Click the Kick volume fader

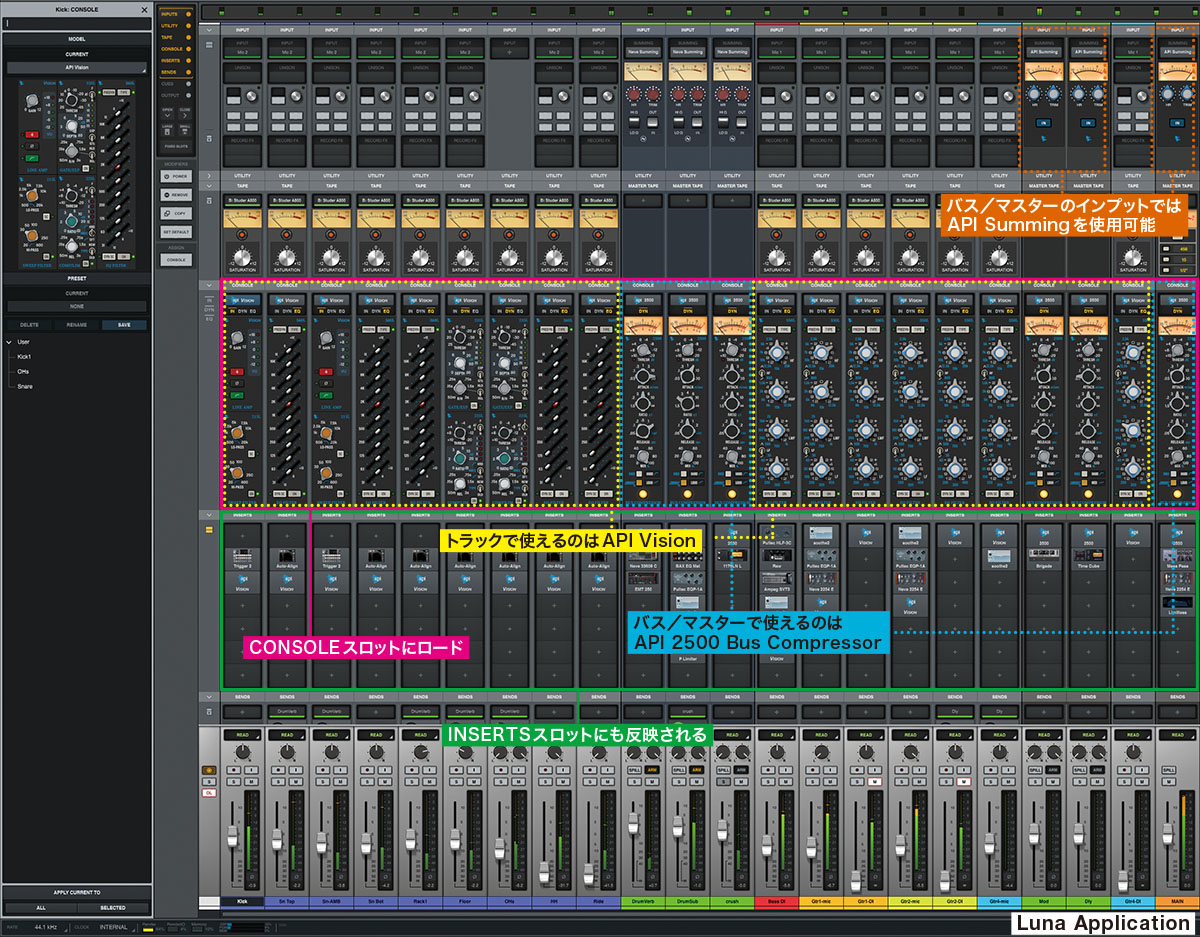pos(234,835)
